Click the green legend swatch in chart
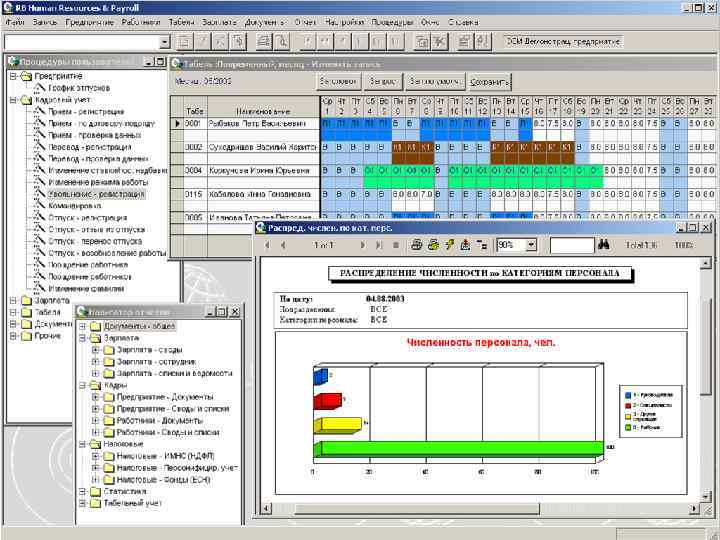The height and width of the screenshot is (540, 720). 628,428
